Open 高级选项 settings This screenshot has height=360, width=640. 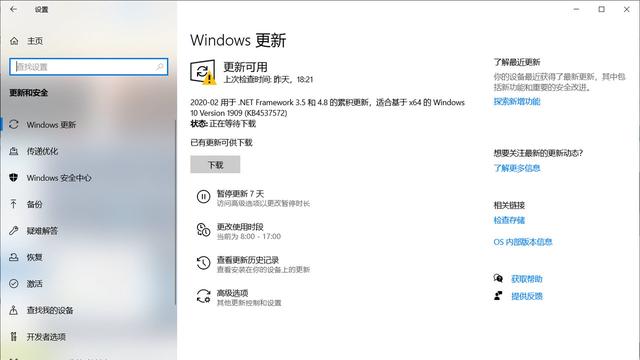click(x=239, y=298)
